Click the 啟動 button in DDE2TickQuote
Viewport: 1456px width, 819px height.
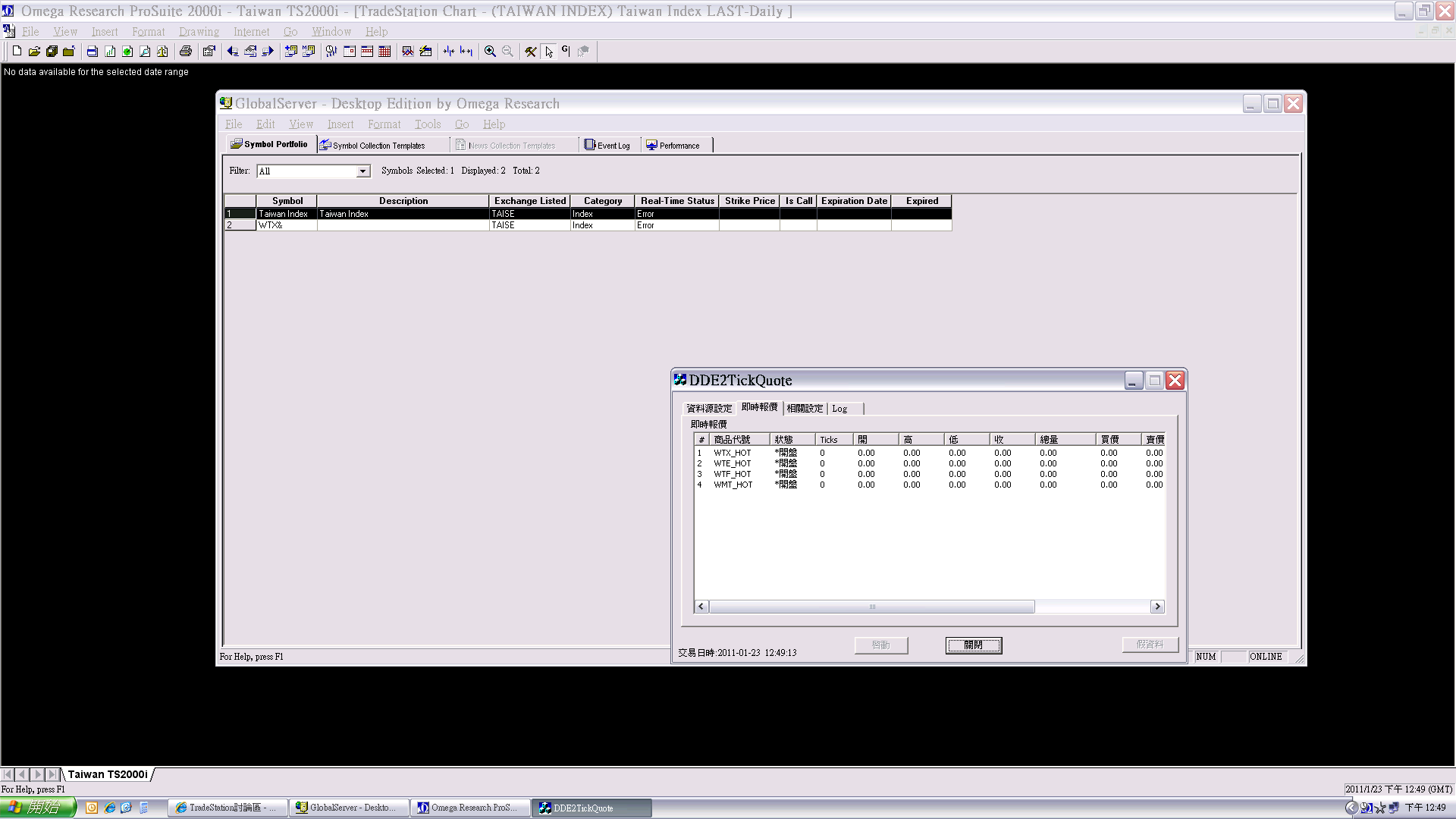pos(881,645)
